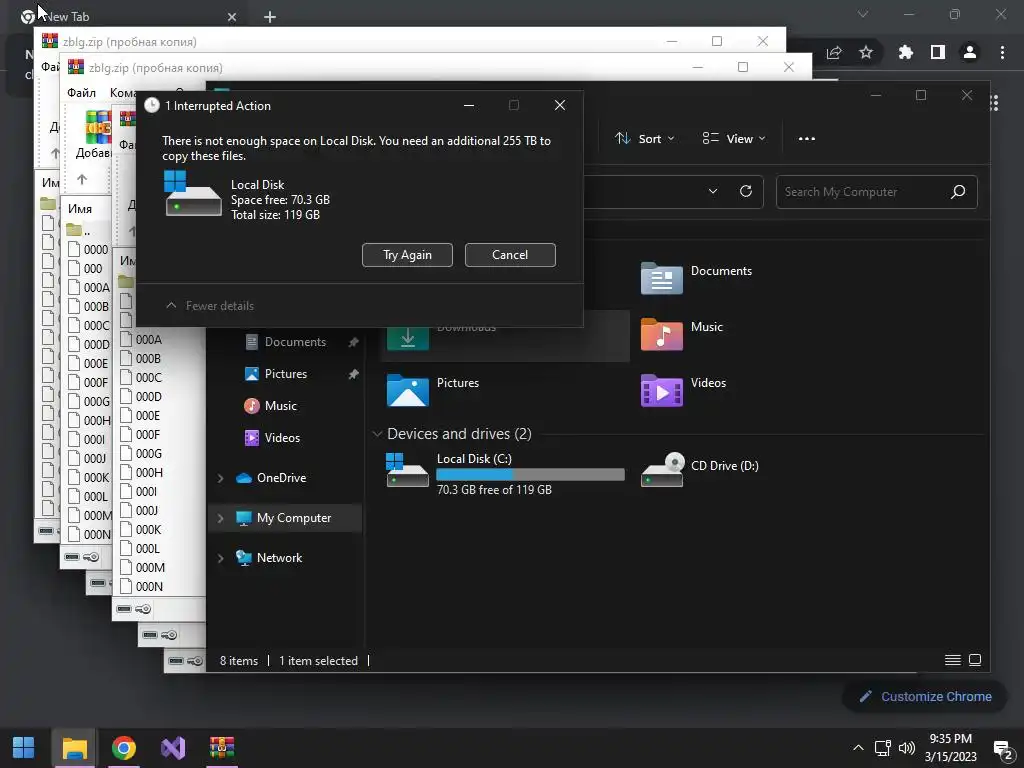Toggle Chrome side panel icon
The image size is (1024, 768).
[x=938, y=52]
